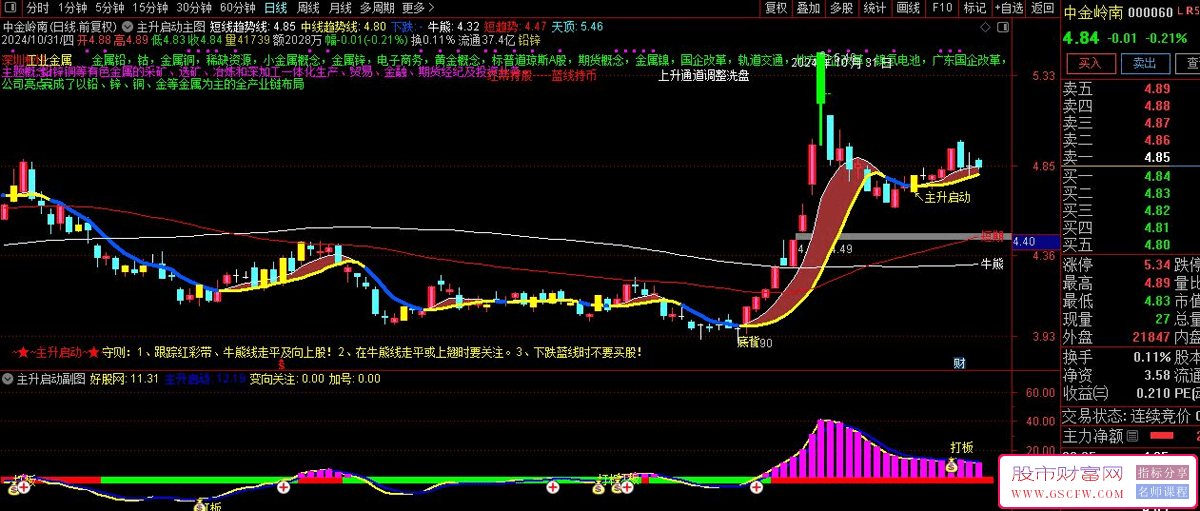Click the 复权 toolbar button
The width and height of the screenshot is (1200, 511).
tap(776, 8)
